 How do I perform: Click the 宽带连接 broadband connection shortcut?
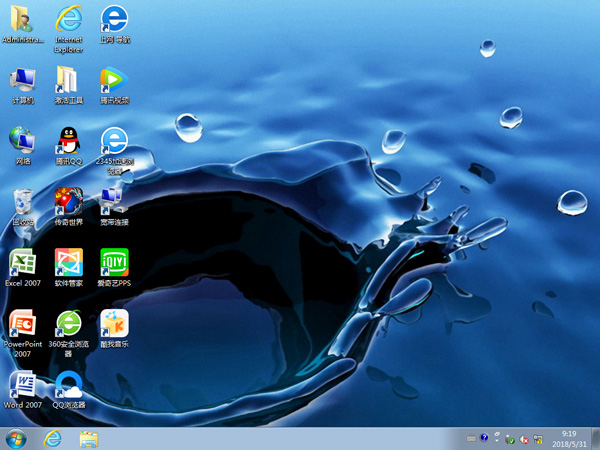click(114, 202)
